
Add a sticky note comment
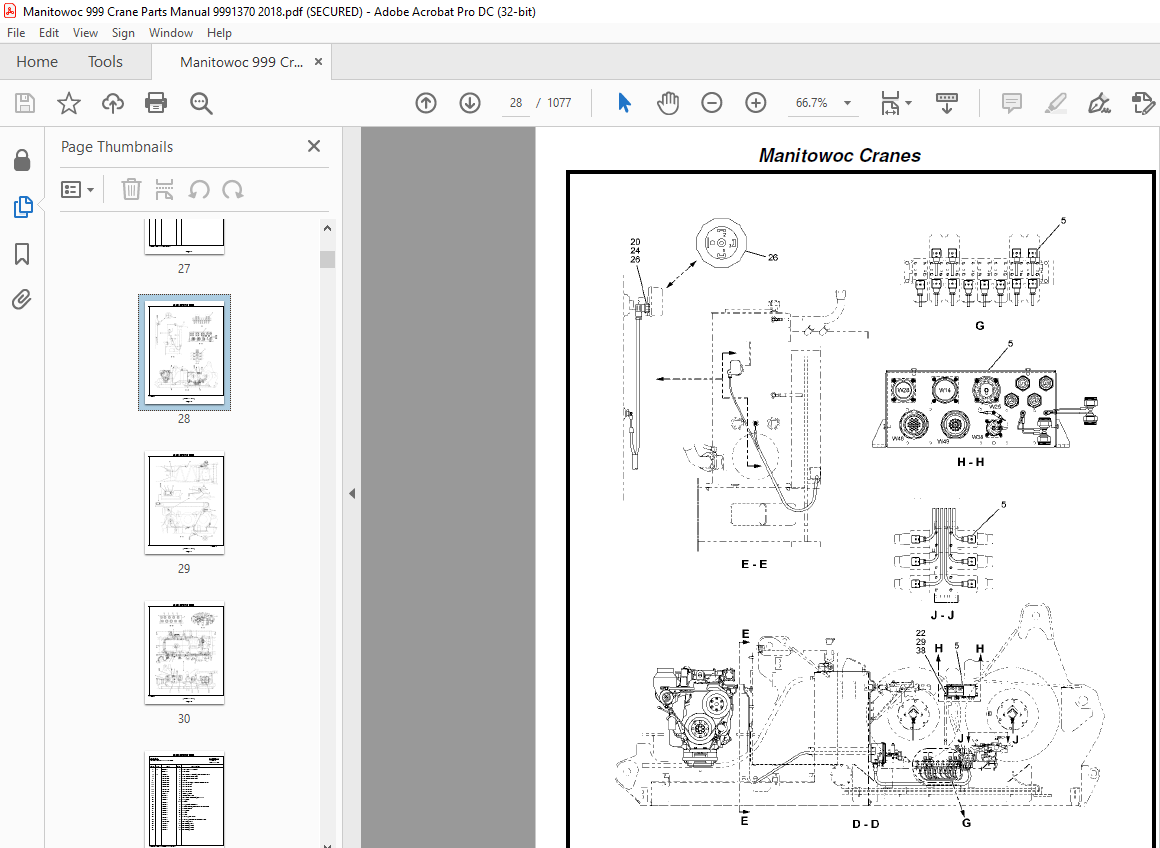click(1011, 103)
